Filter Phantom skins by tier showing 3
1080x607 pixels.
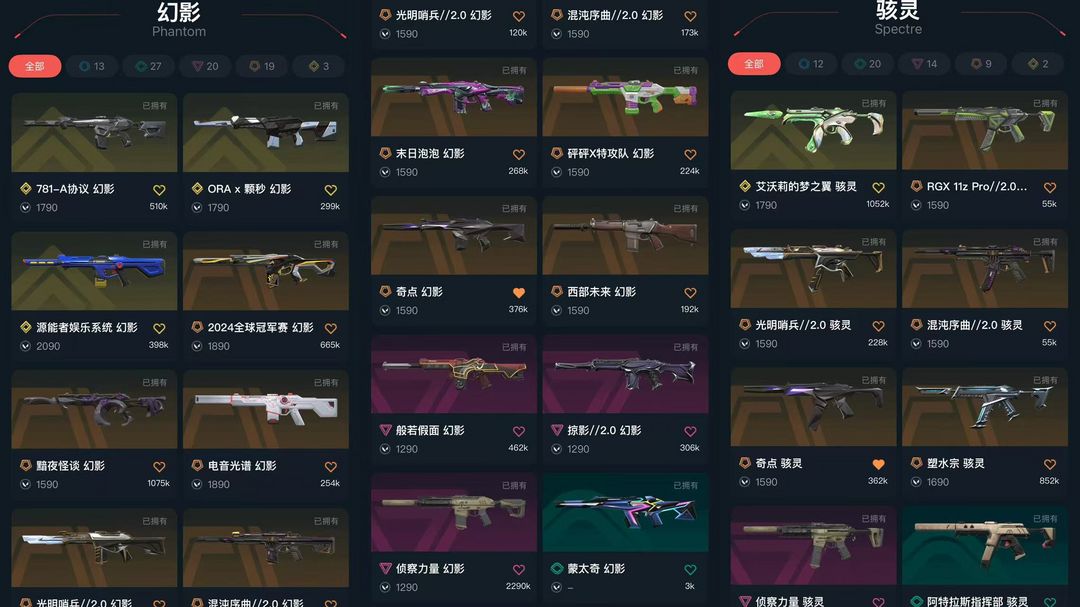[x=319, y=66]
